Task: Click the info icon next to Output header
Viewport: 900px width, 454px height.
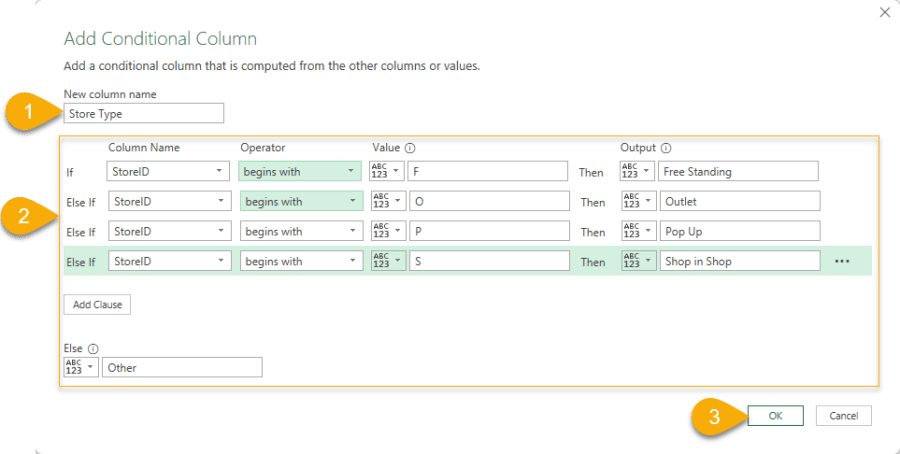Action: (666, 148)
